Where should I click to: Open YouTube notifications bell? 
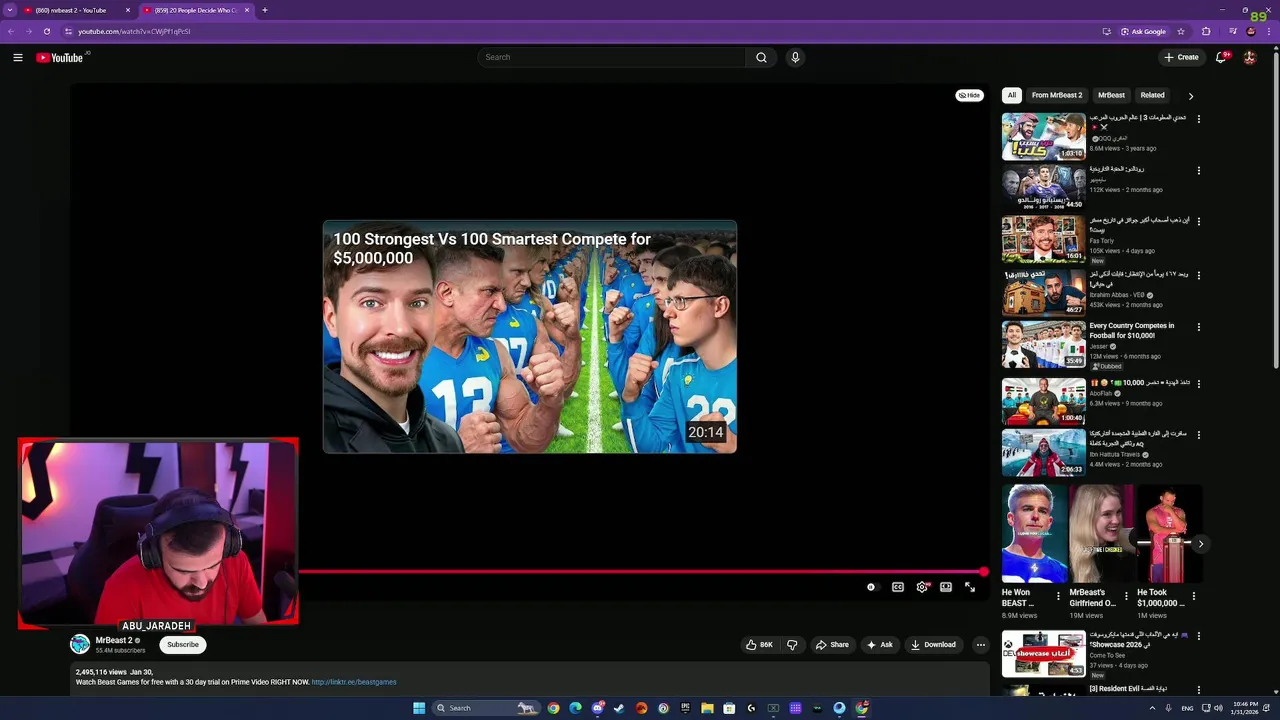[1221, 57]
